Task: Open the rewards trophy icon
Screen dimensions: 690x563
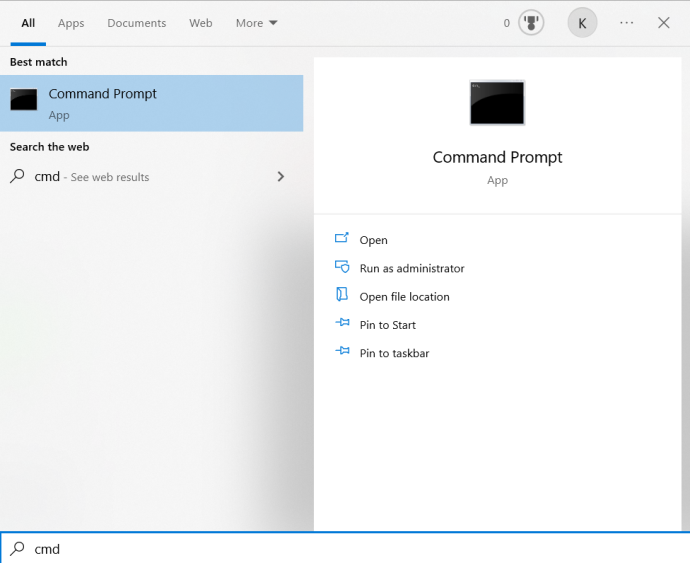Action: [531, 23]
